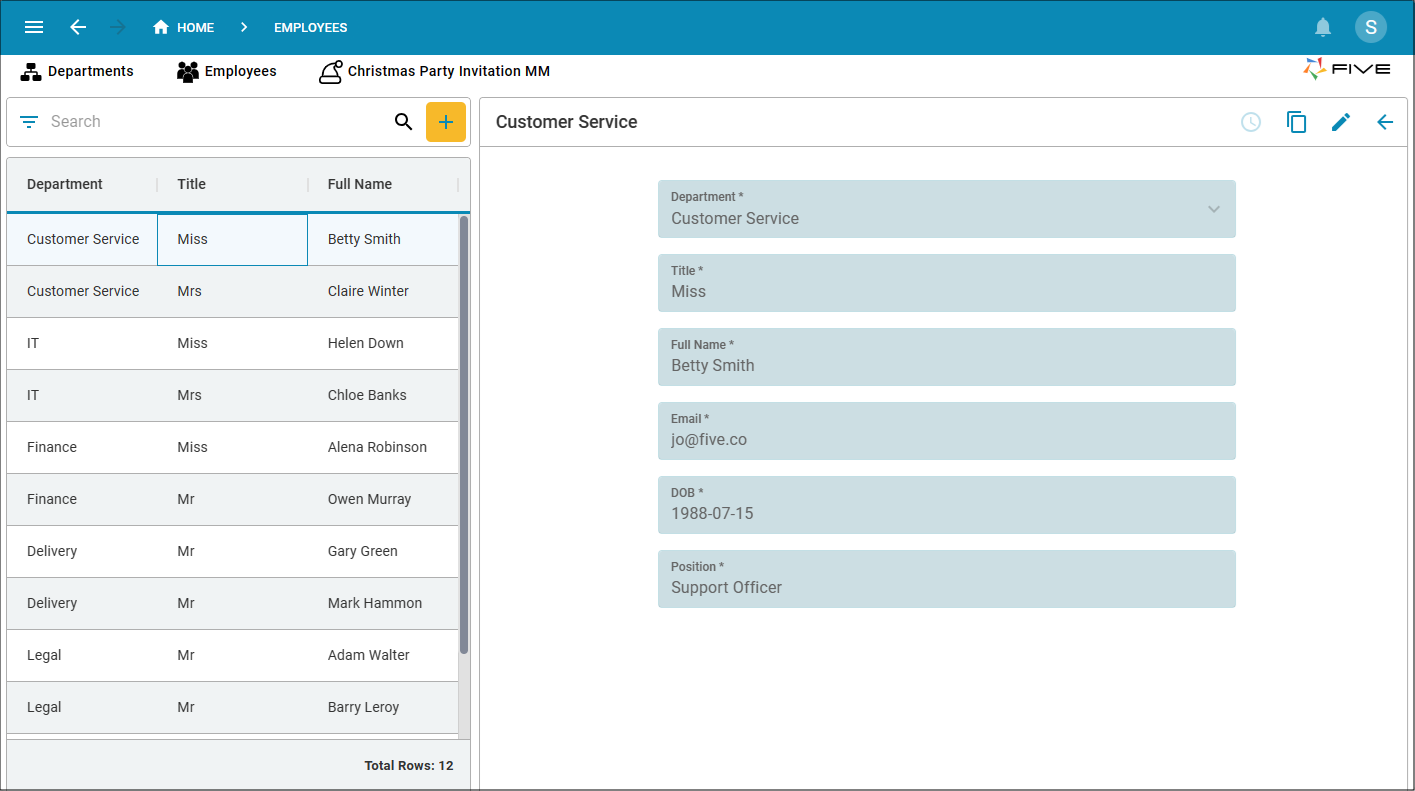Image resolution: width=1415 pixels, height=791 pixels.
Task: Open Christmas Party Invitation MM
Action: pyautogui.click(x=434, y=71)
